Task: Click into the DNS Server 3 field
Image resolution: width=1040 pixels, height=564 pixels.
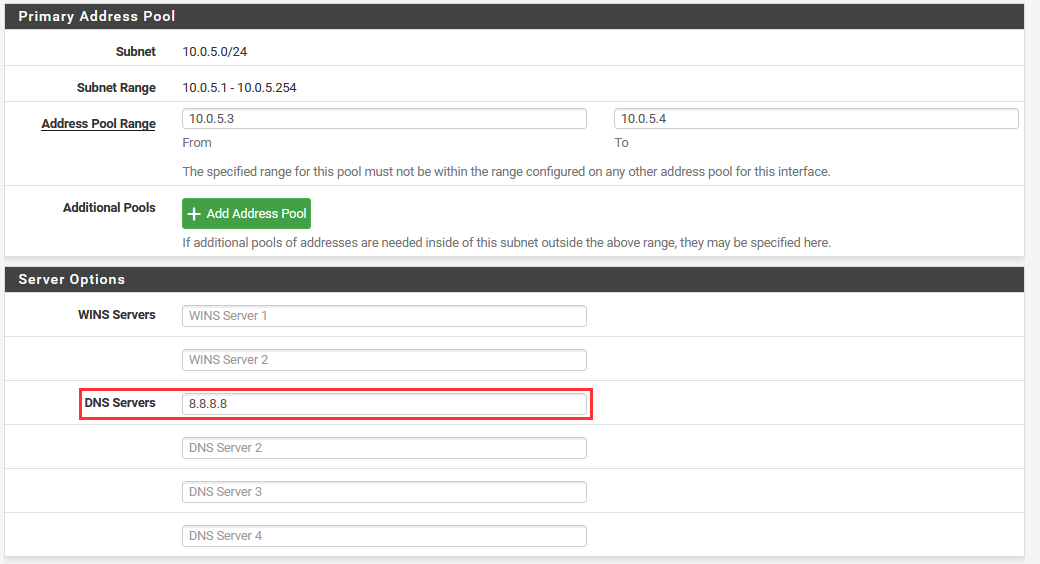Action: 384,492
